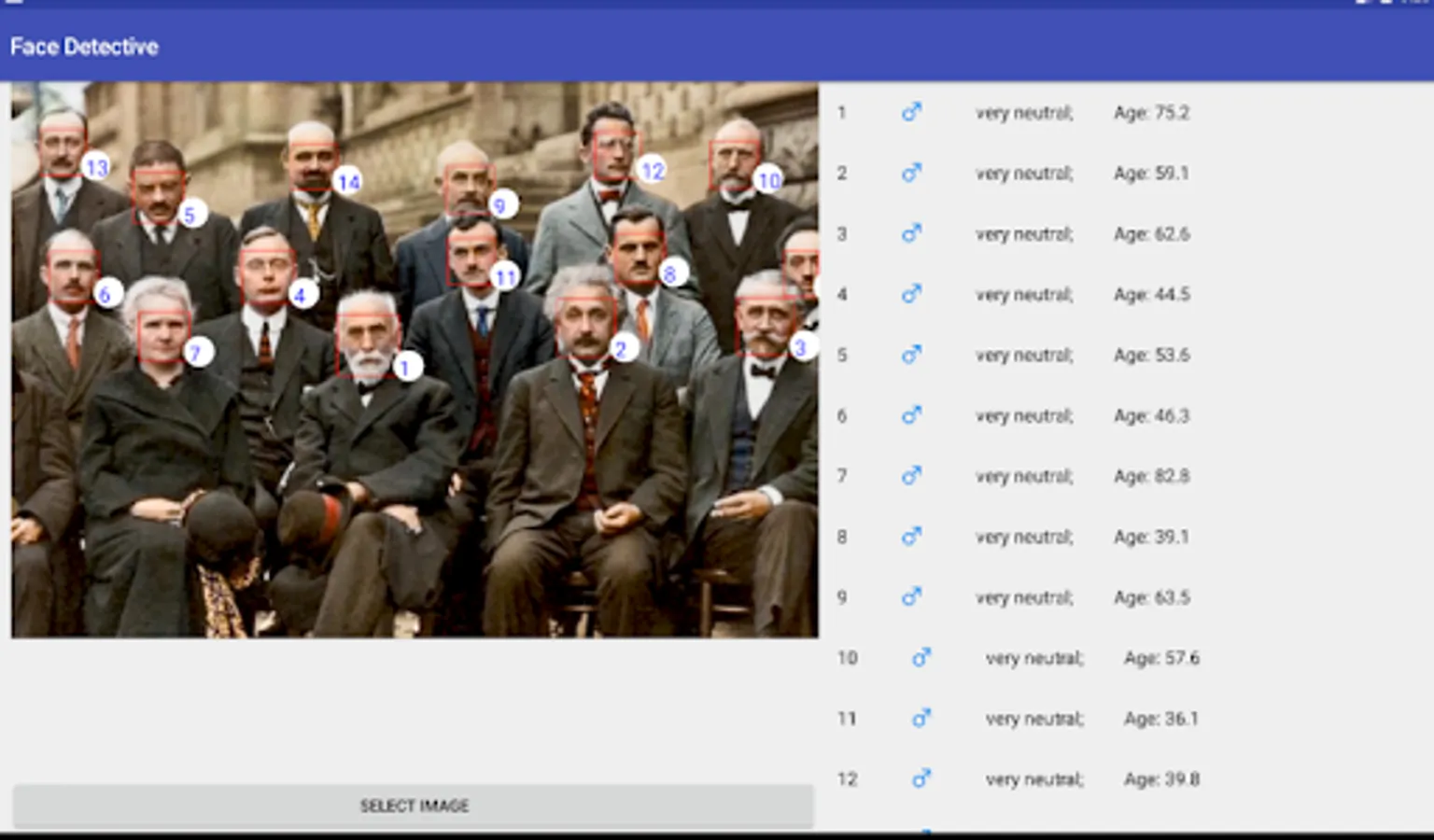Click the male gender icon in row 4

click(x=911, y=294)
